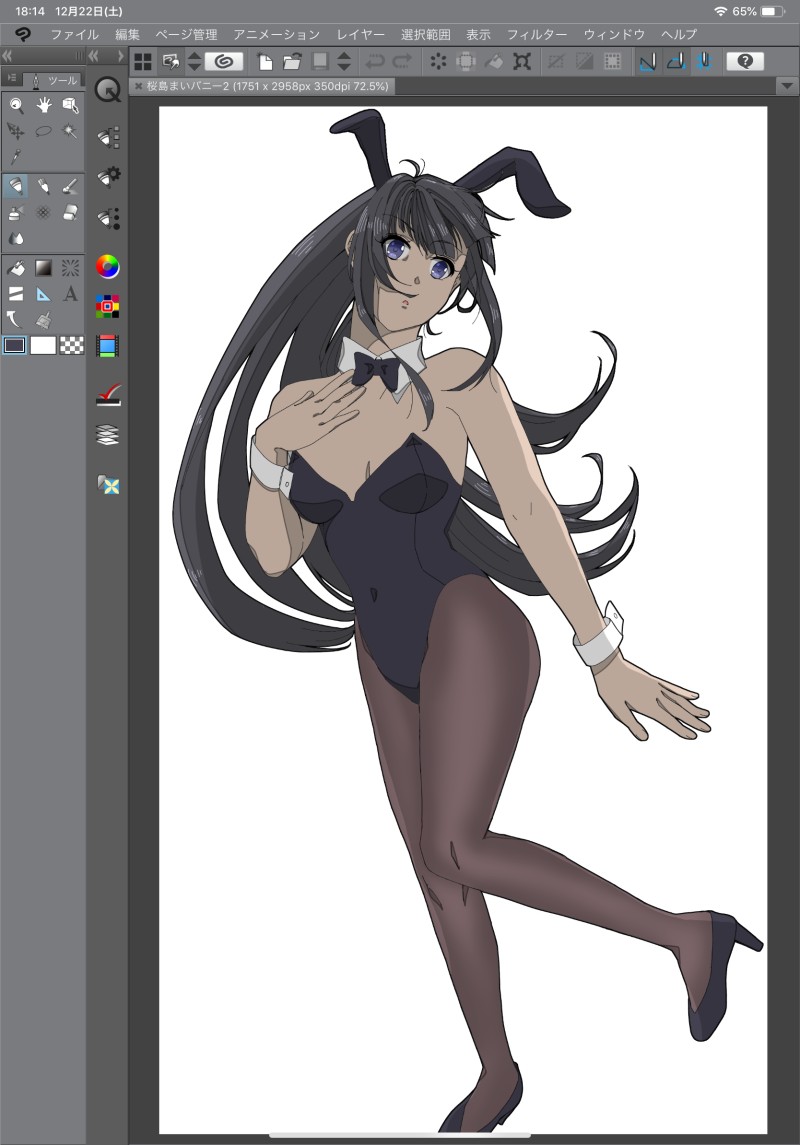The height and width of the screenshot is (1145, 800).
Task: Select the Zoom magnifier tool
Action: click(16, 106)
